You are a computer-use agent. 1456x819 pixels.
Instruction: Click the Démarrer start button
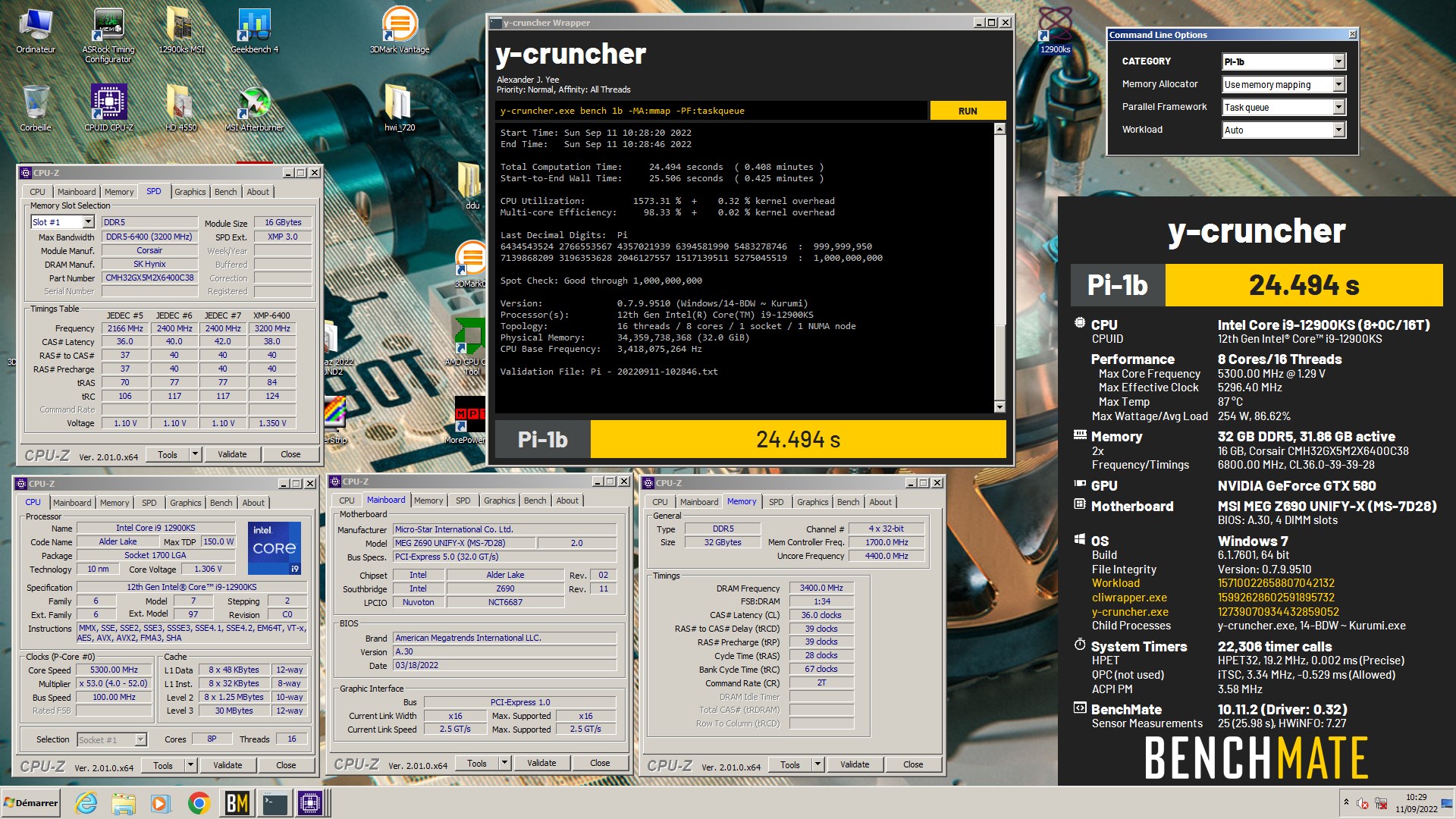[x=31, y=803]
